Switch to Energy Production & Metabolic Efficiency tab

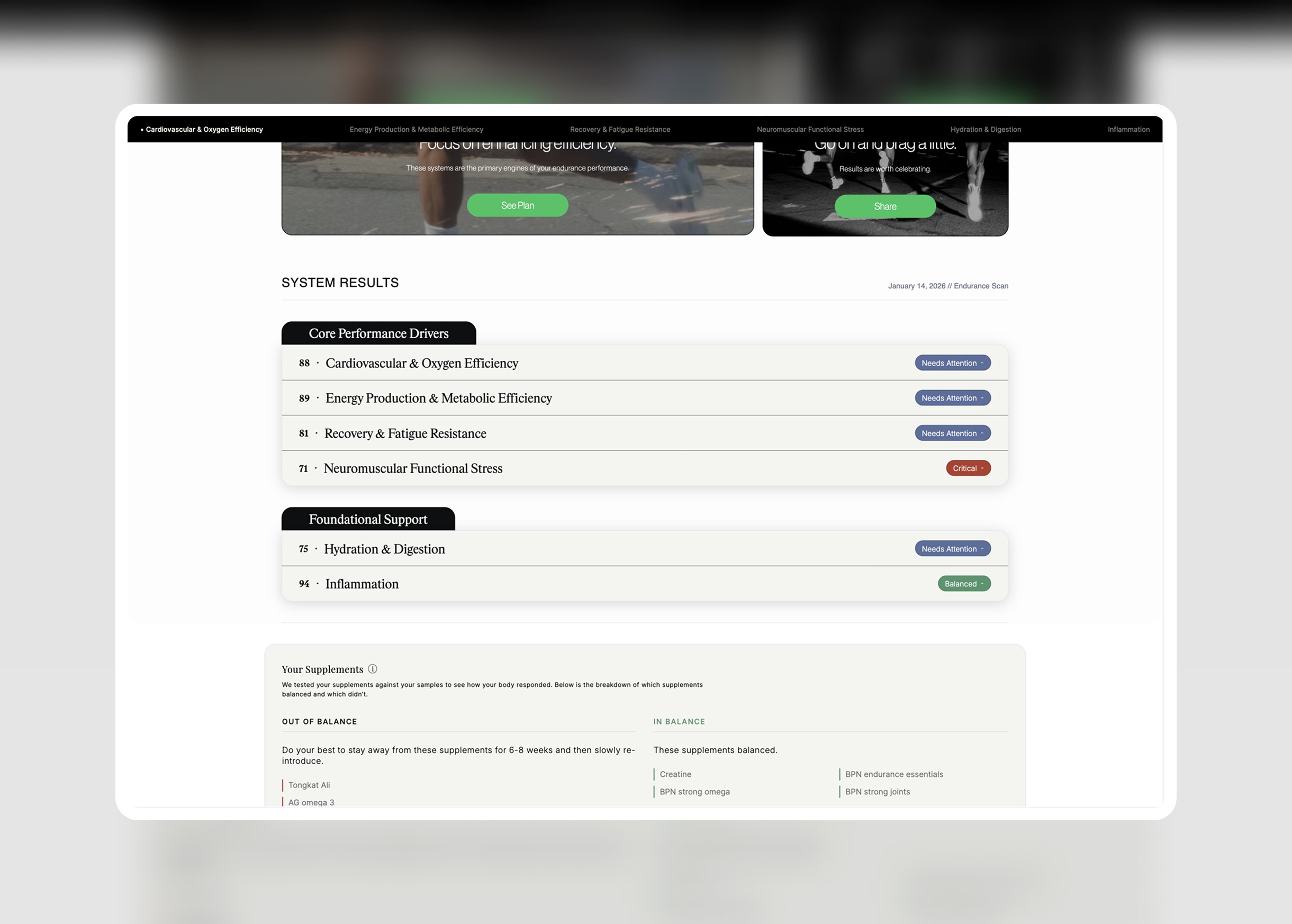pyautogui.click(x=416, y=130)
